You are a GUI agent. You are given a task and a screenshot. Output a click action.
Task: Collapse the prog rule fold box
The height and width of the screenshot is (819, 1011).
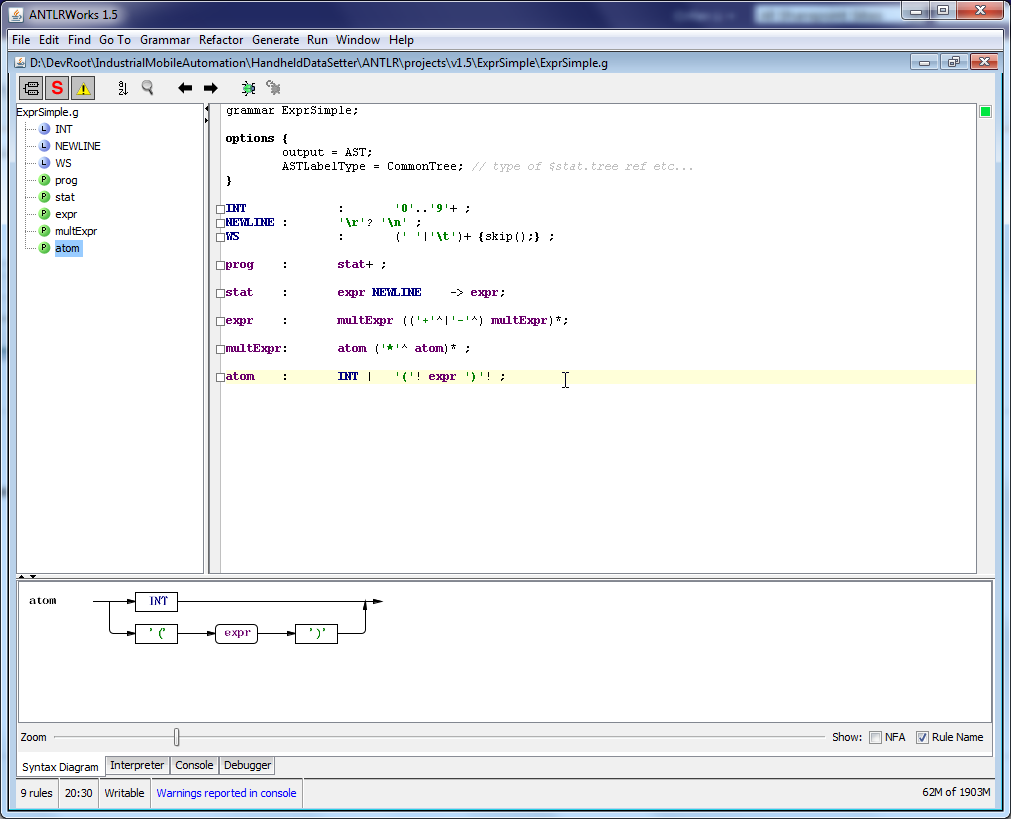220,266
